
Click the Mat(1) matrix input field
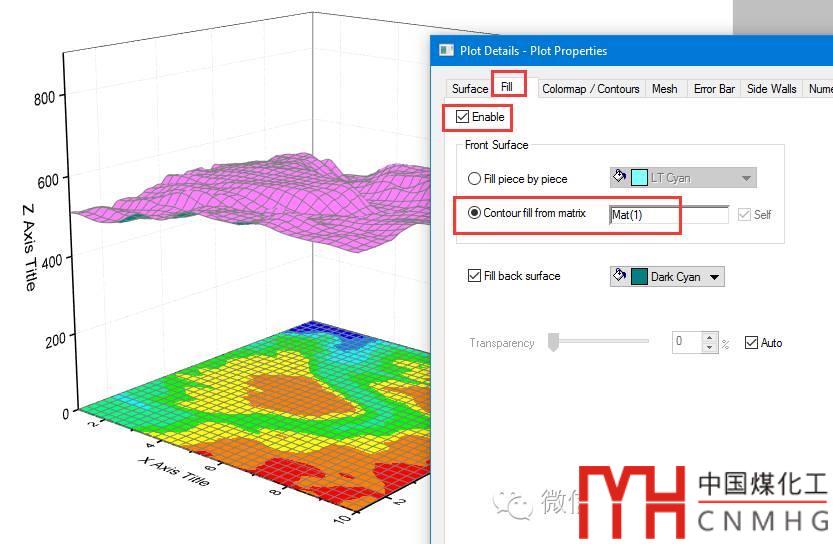pyautogui.click(x=669, y=215)
